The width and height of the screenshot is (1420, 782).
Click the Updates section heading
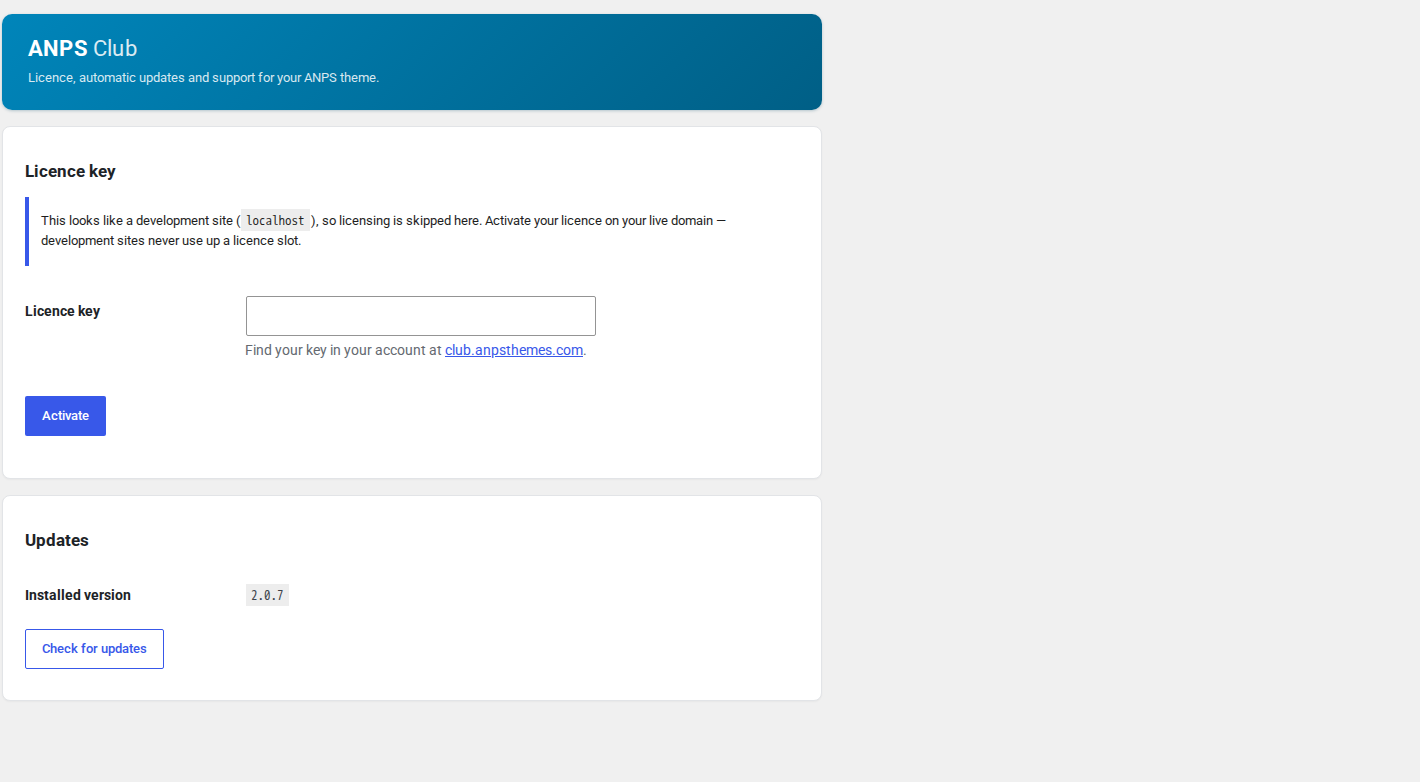(57, 540)
